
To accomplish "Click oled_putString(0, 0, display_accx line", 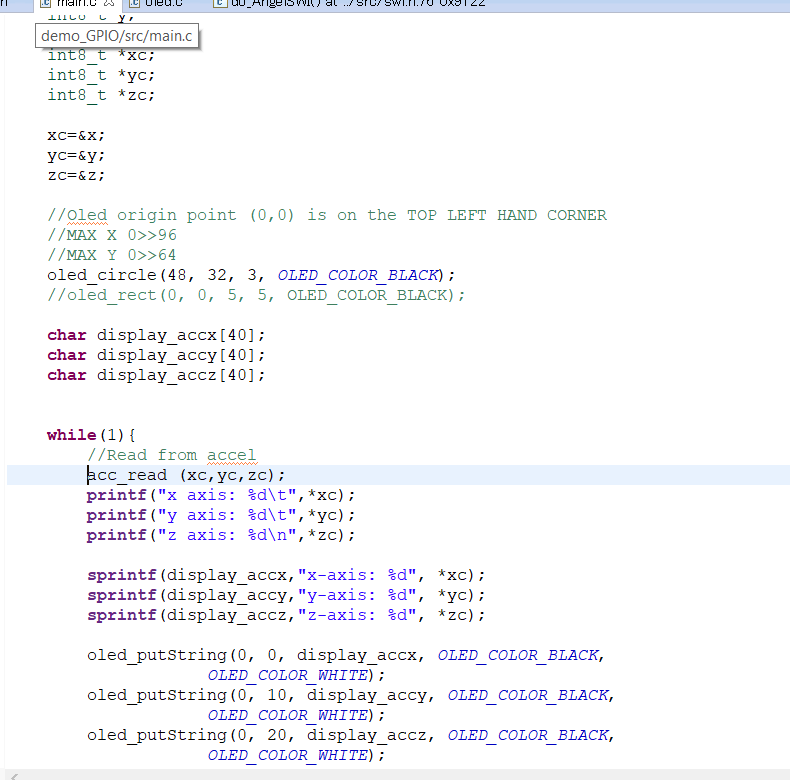I will tap(346, 655).
